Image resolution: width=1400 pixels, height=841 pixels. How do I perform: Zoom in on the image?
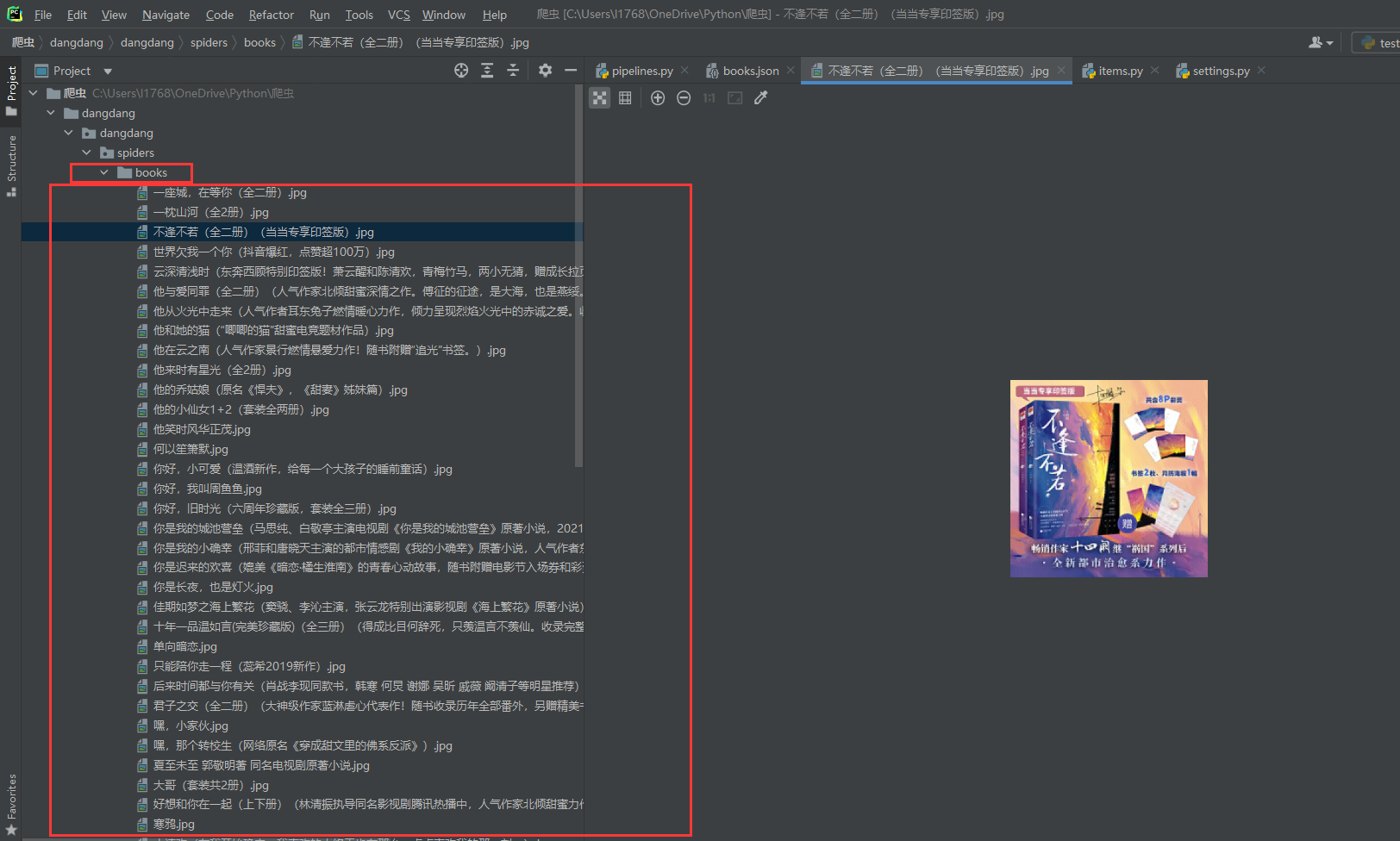pyautogui.click(x=658, y=98)
